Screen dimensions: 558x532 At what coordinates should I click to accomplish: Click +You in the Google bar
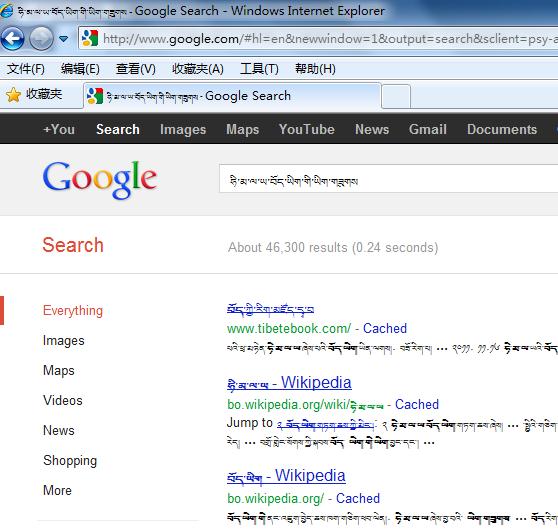59,129
